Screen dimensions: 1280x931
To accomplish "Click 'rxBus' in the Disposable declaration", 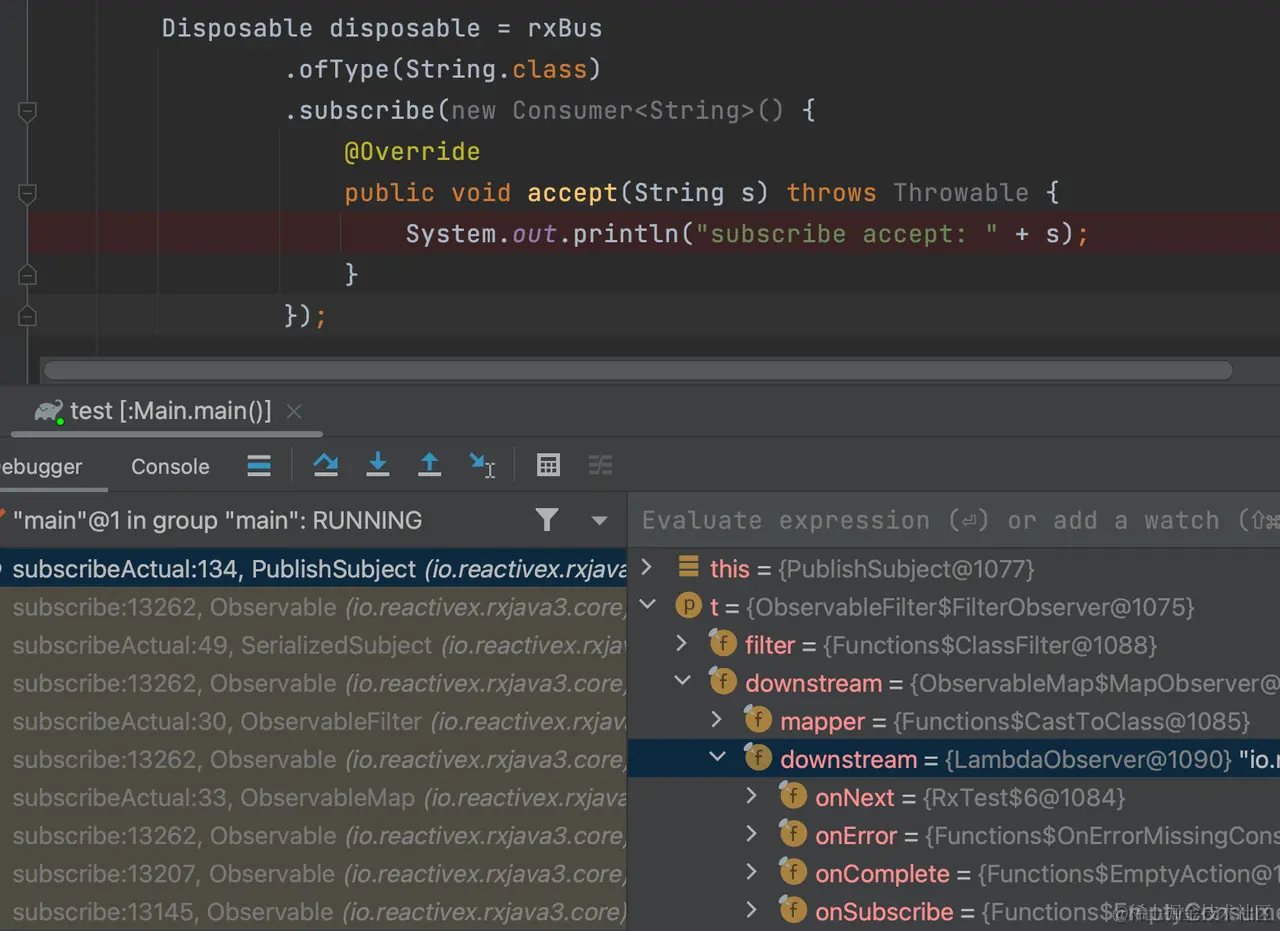I will pos(565,28).
